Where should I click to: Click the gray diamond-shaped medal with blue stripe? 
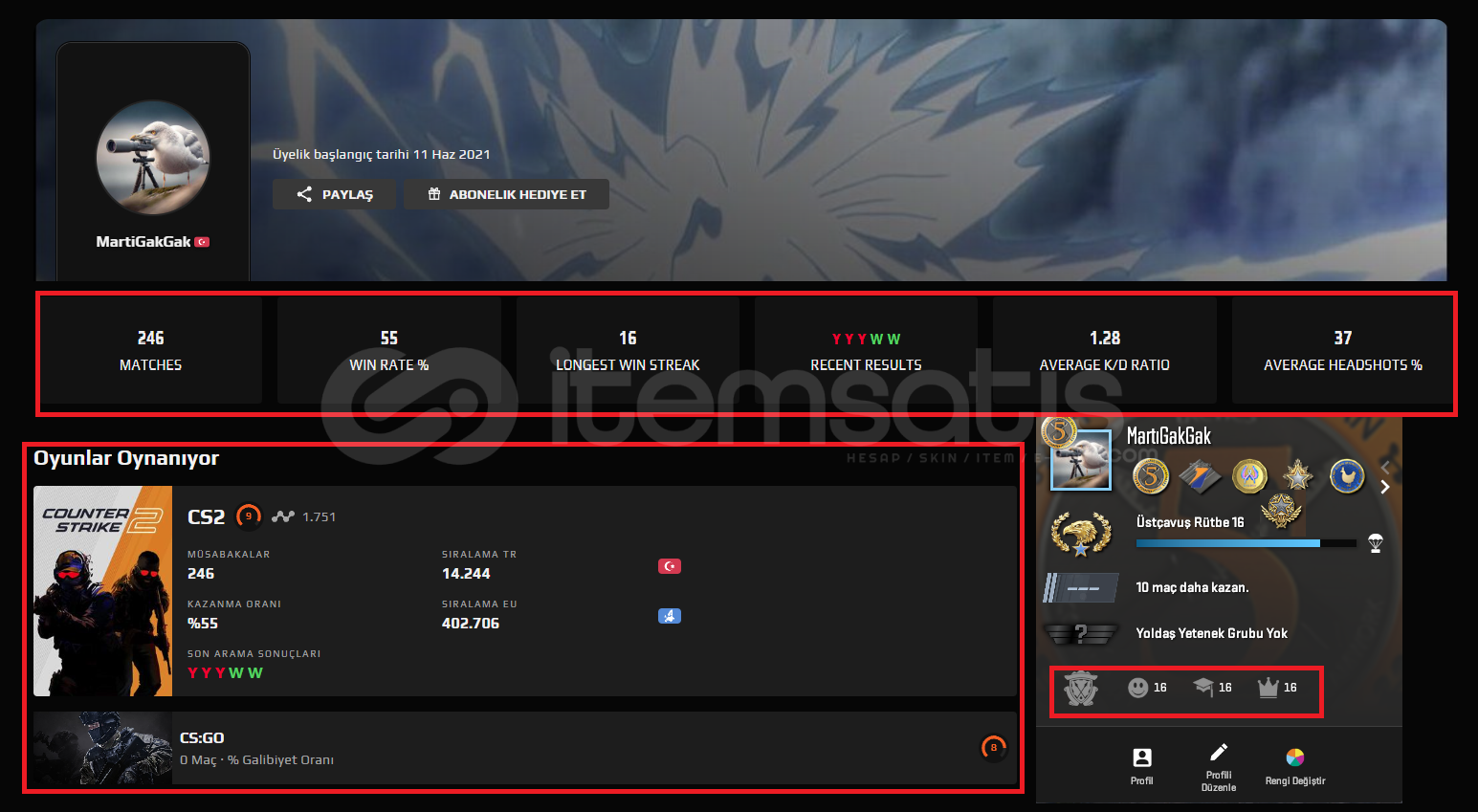[x=1200, y=475]
